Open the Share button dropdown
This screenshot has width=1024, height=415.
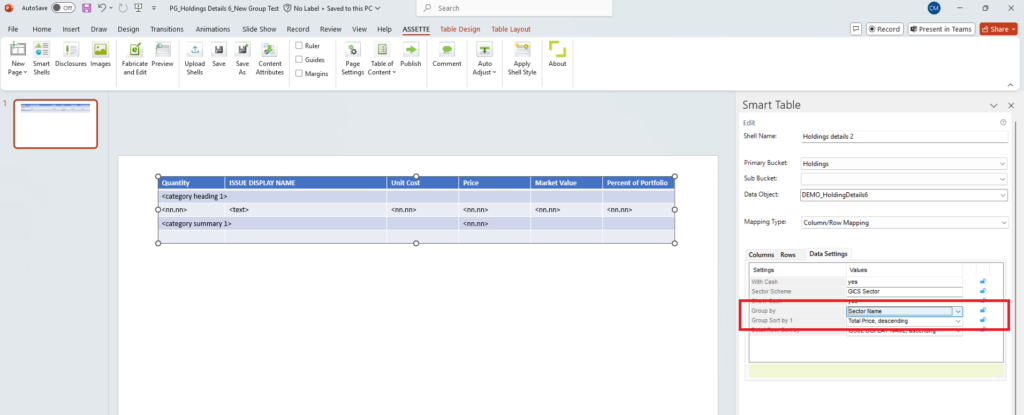pyautogui.click(x=1013, y=29)
